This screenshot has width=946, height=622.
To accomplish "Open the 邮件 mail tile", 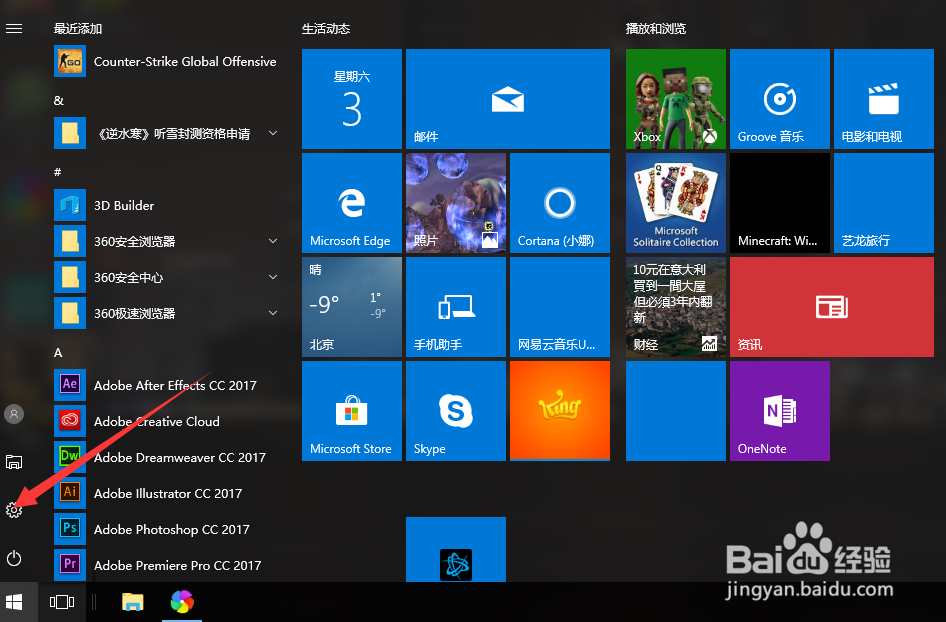I will click(x=508, y=99).
